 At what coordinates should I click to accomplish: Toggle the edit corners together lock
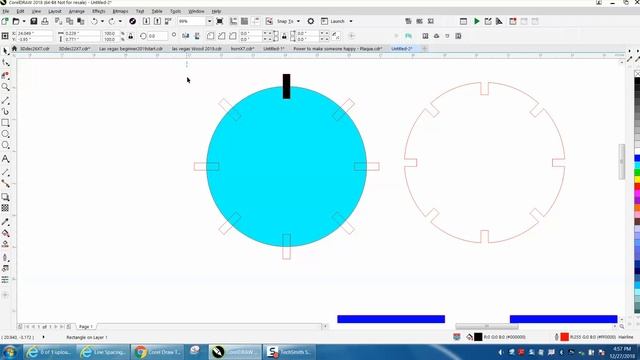click(284, 36)
